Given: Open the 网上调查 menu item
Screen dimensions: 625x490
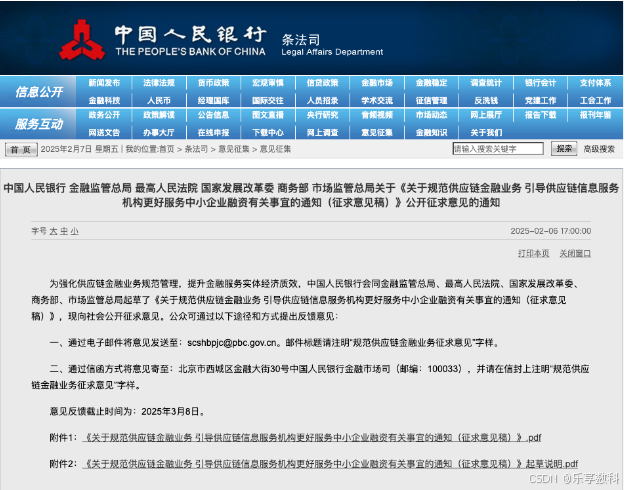Looking at the screenshot, I should (x=322, y=132).
